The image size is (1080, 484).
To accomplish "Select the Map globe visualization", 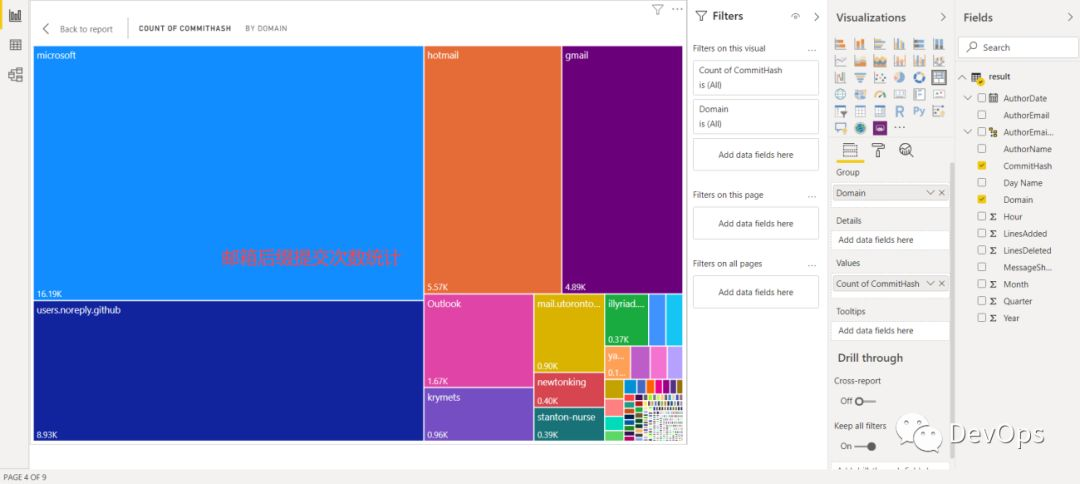I will (x=840, y=94).
